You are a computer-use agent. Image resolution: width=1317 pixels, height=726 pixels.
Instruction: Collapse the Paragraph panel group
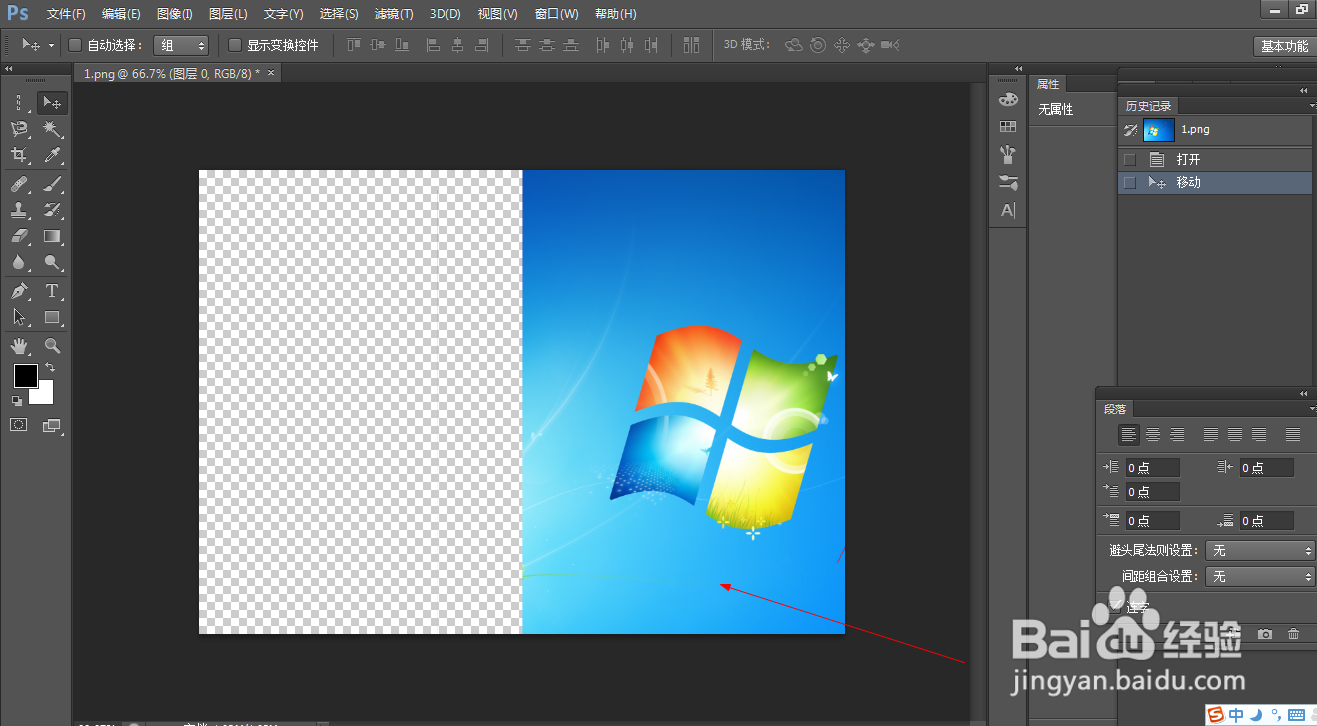(1303, 393)
